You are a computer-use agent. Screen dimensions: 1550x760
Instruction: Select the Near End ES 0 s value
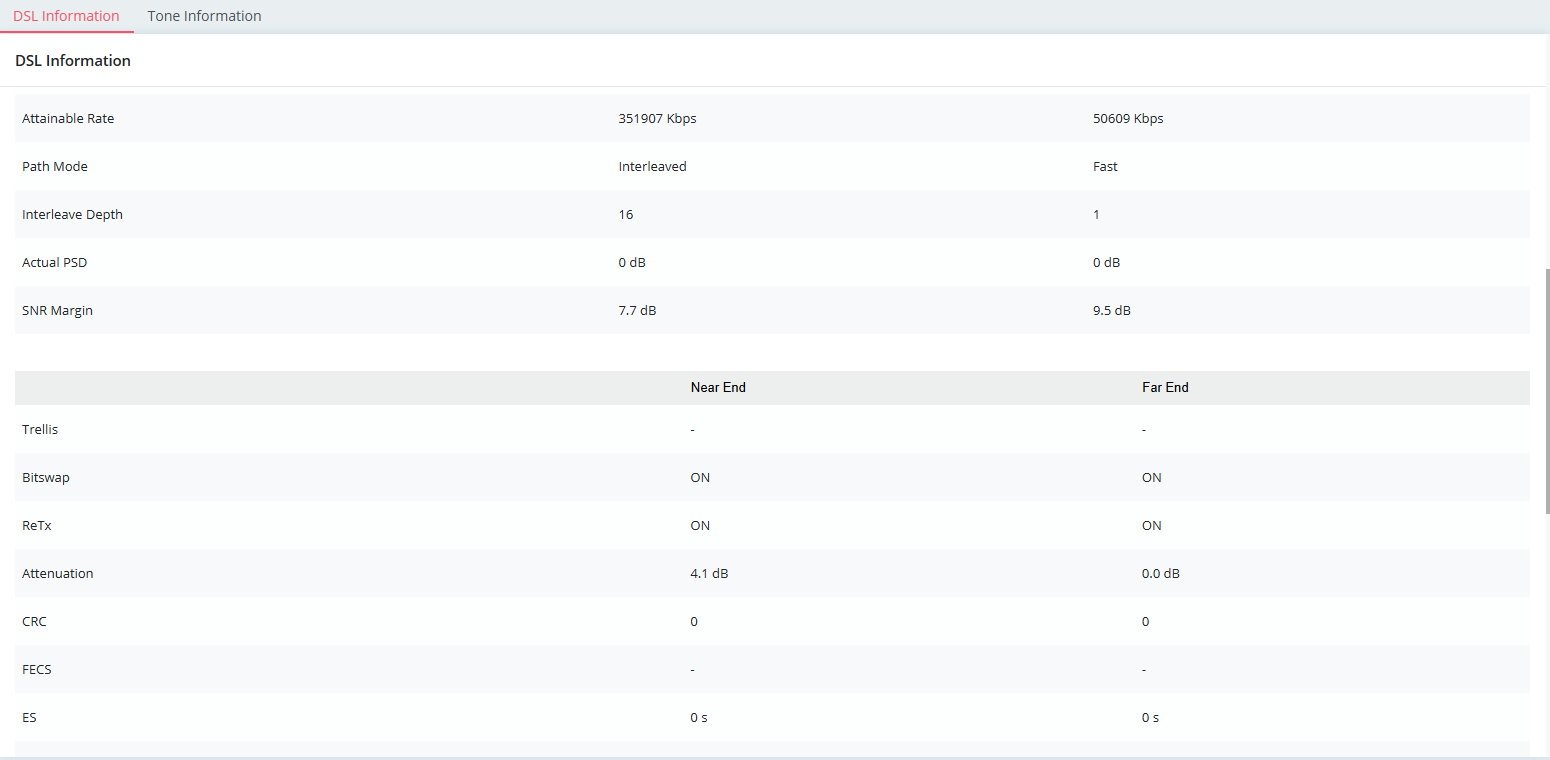[699, 717]
